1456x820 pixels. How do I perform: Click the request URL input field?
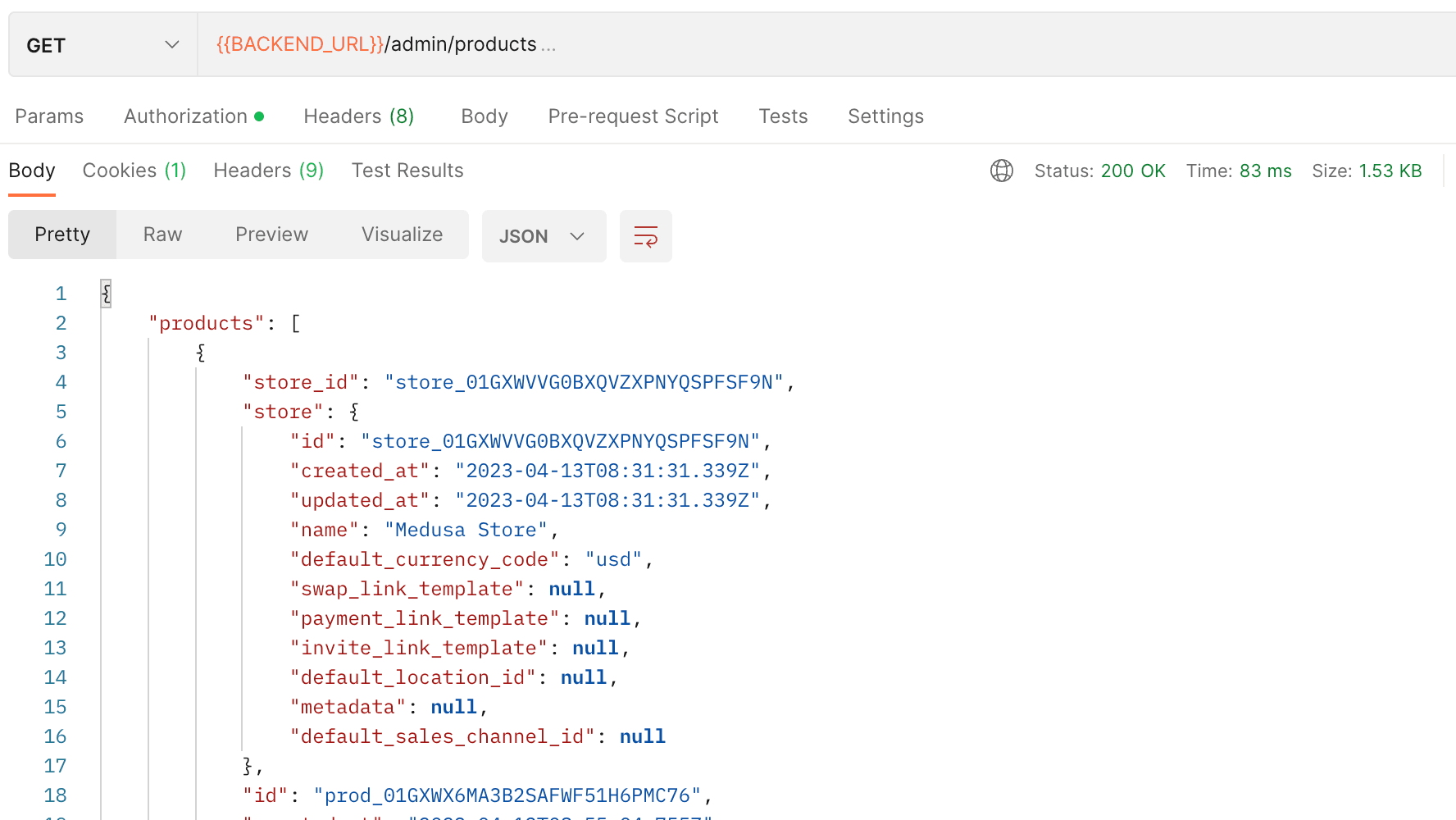point(738,44)
